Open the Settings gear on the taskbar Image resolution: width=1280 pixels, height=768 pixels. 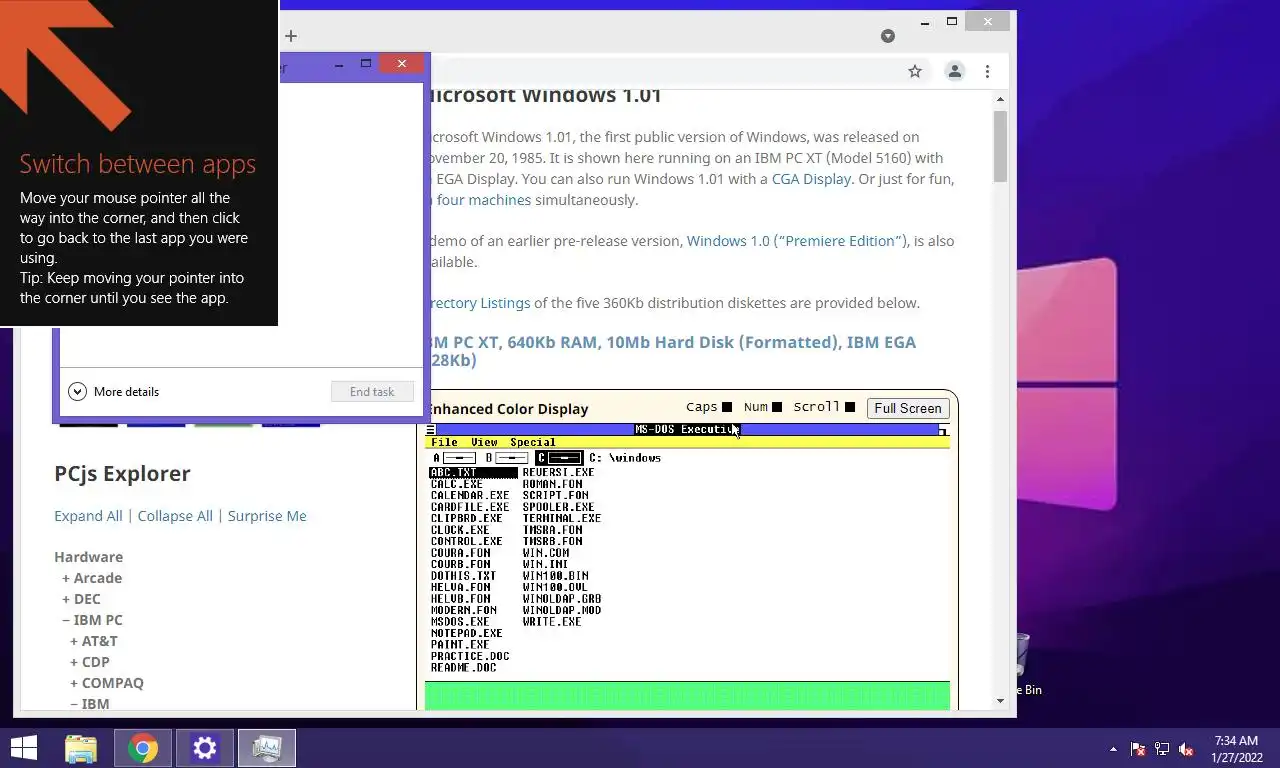205,748
